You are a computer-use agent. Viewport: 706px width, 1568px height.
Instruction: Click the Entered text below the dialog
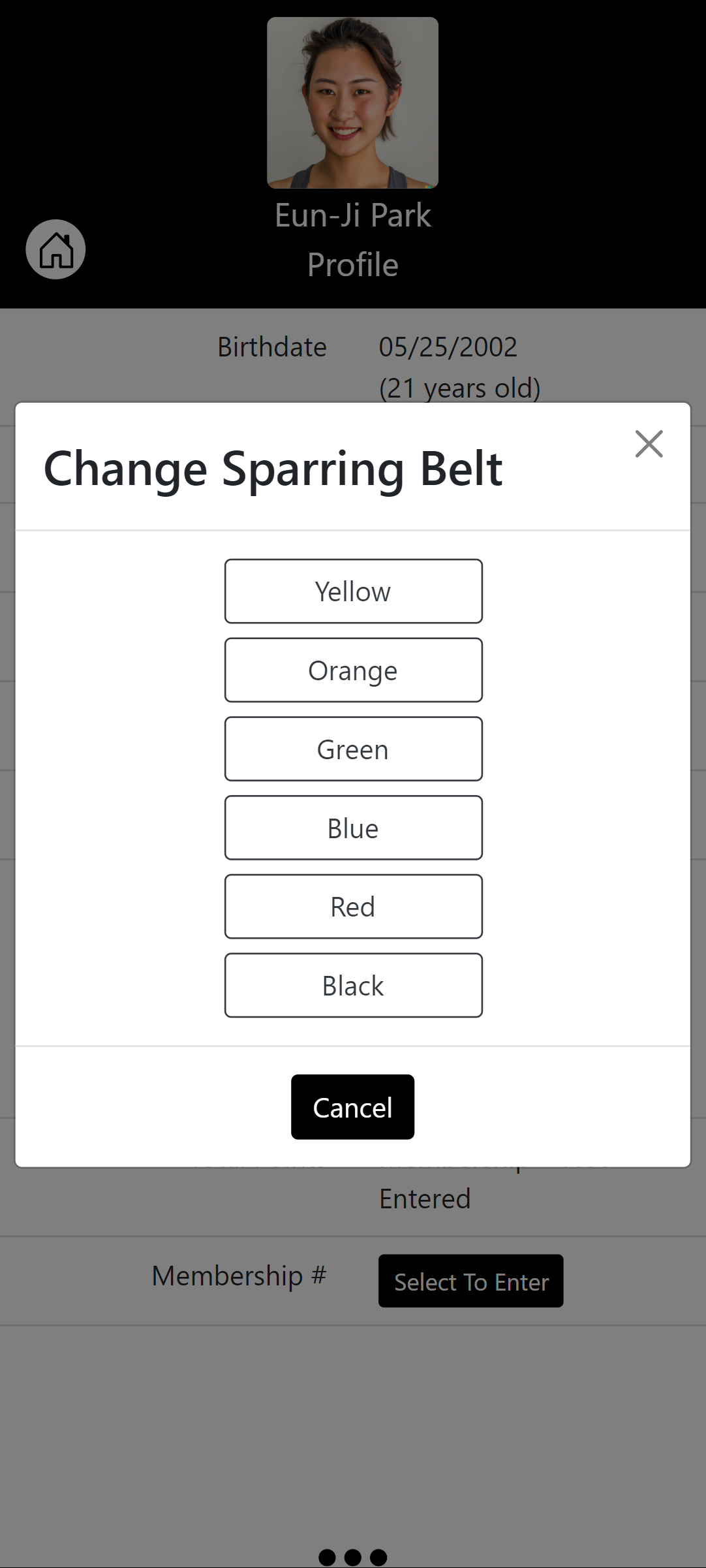click(425, 1199)
